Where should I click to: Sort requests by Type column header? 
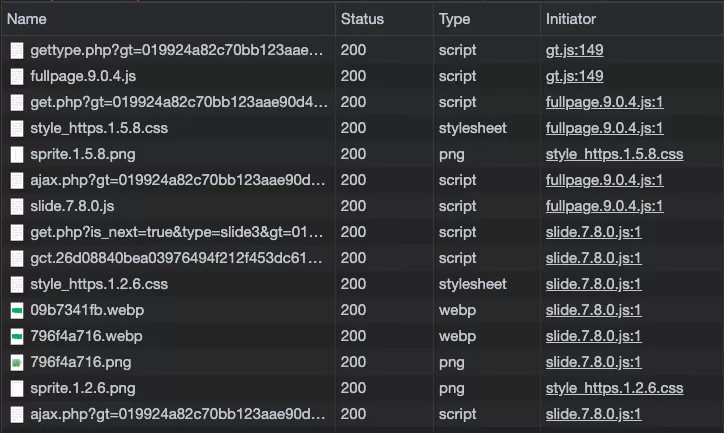tap(454, 18)
